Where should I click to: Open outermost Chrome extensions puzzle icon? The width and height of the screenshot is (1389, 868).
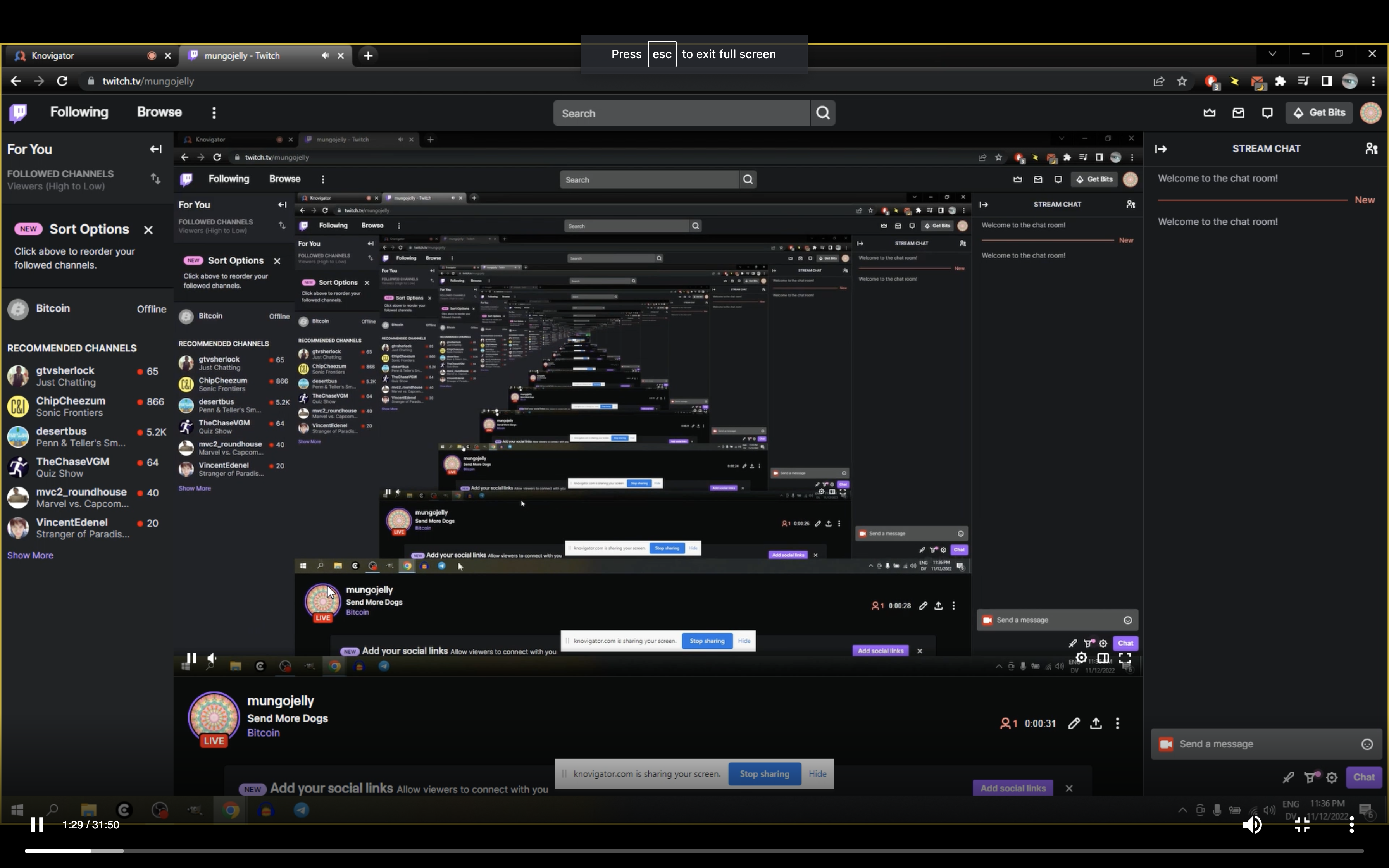pyautogui.click(x=1280, y=81)
